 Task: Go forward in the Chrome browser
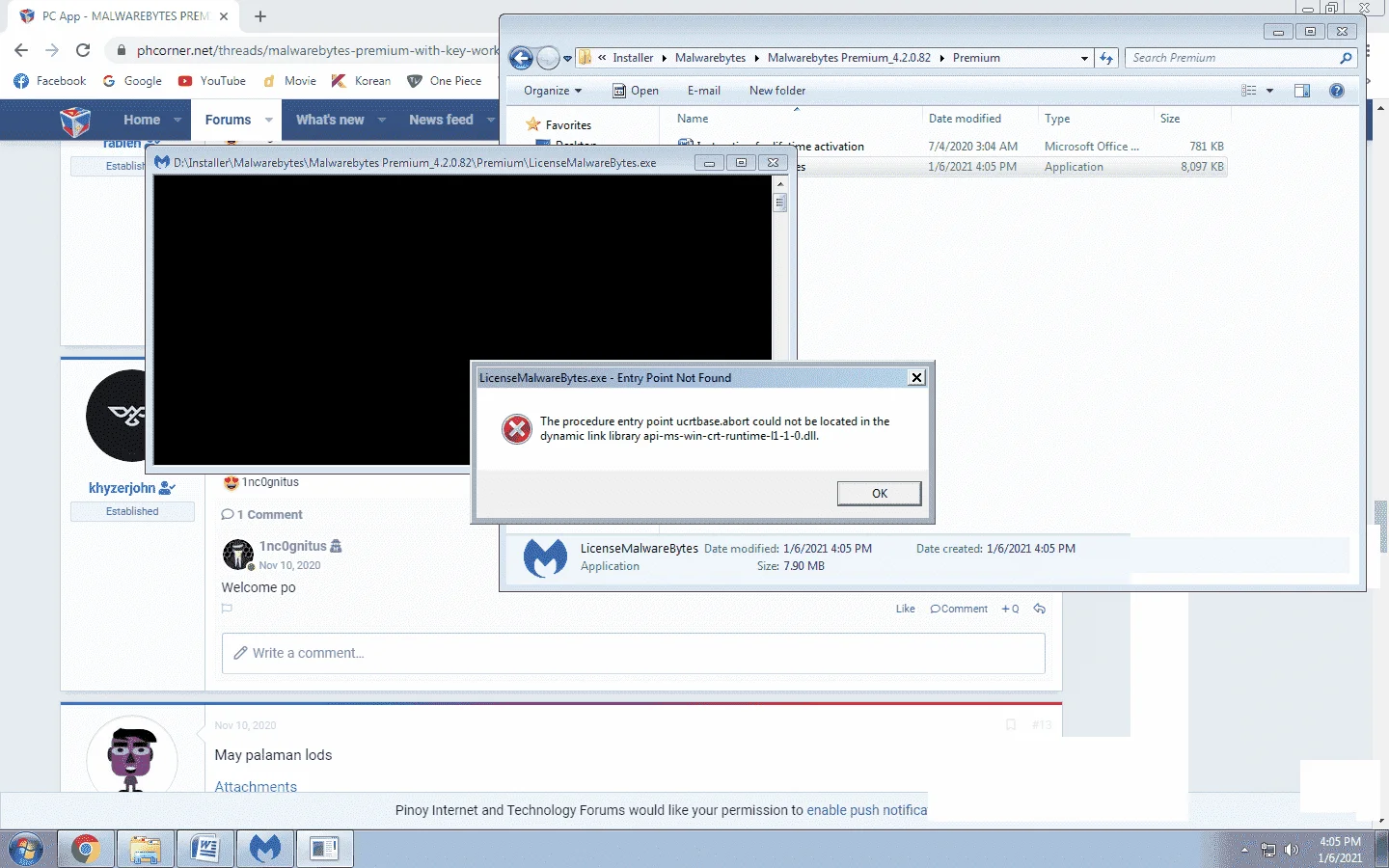pos(52,50)
